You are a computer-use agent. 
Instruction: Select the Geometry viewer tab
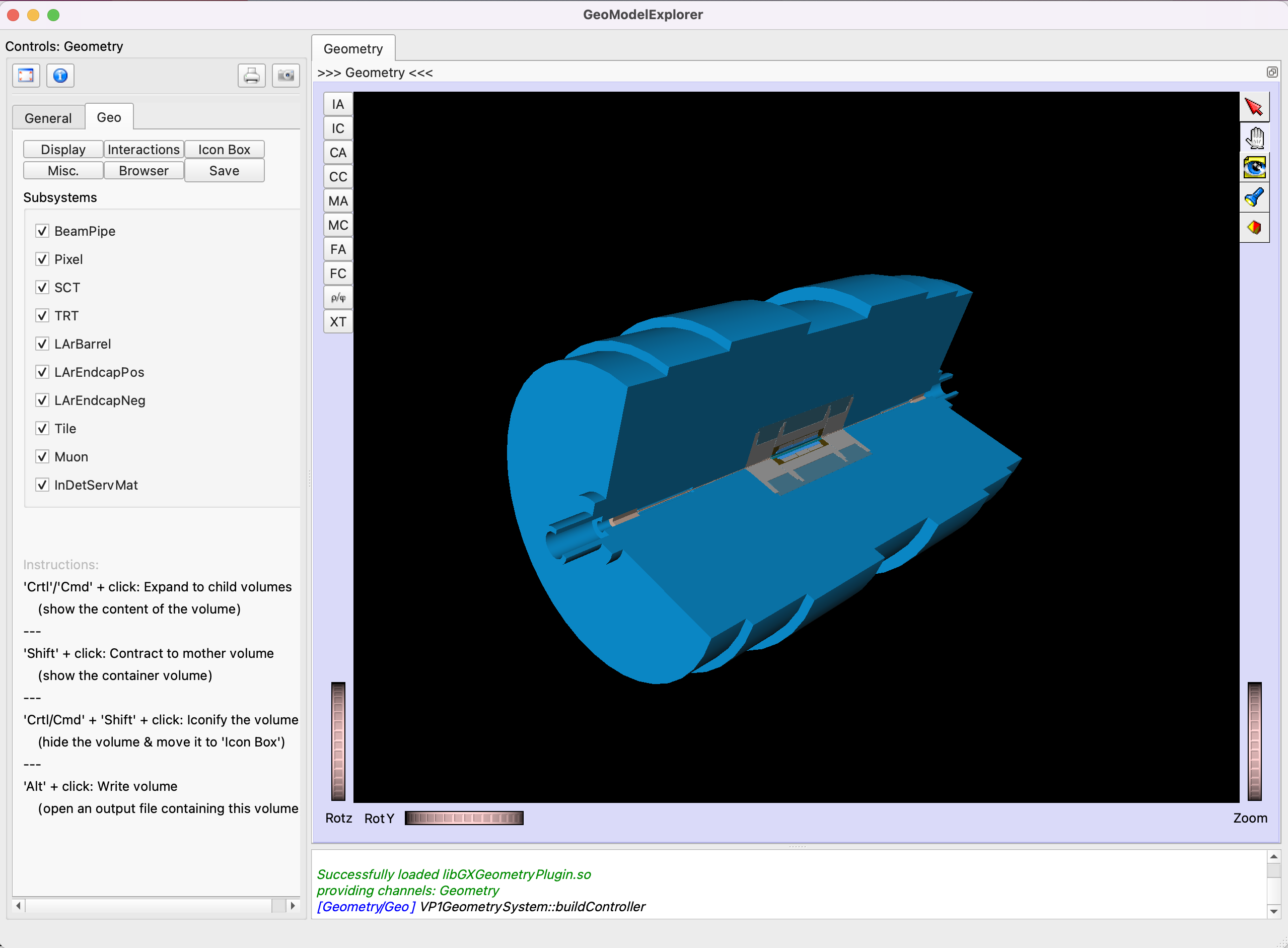tap(353, 49)
